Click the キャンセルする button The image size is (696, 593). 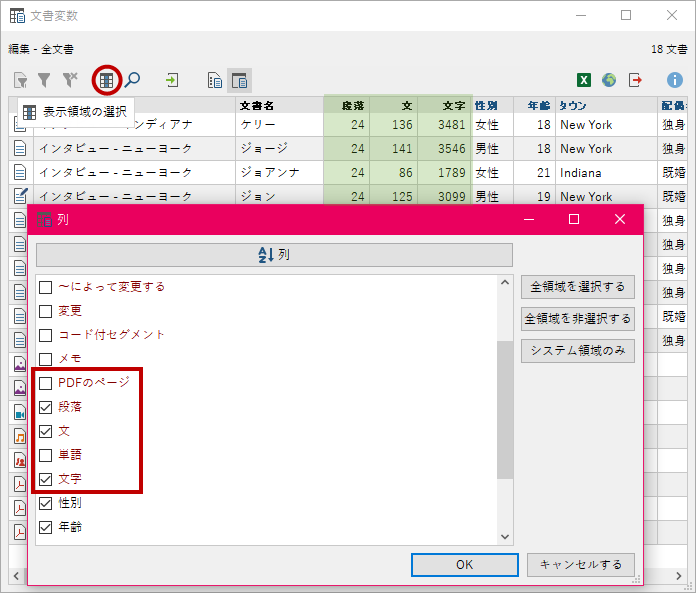point(580,564)
